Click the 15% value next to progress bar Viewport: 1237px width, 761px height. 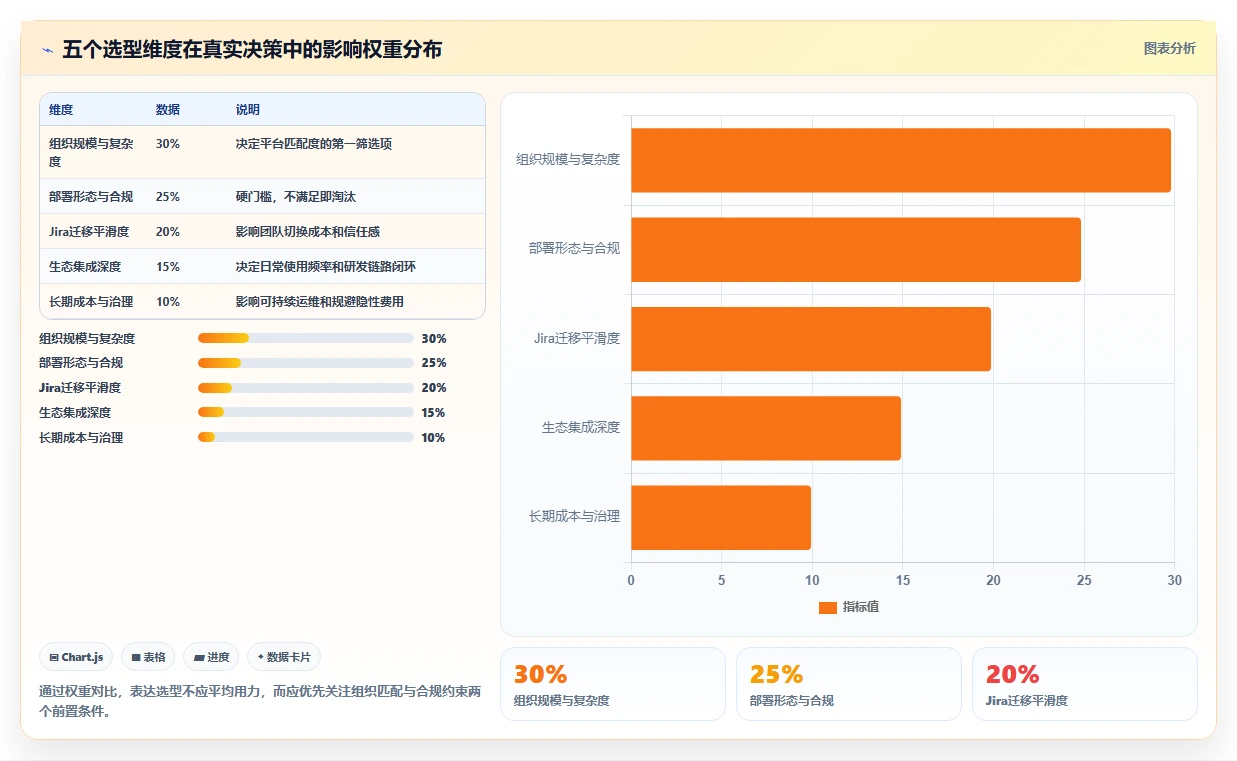point(433,413)
